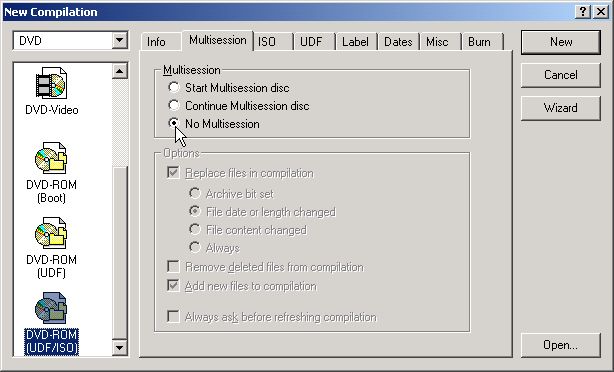The width and height of the screenshot is (614, 372).
Task: Click the compilation list scroll down arrow
Action: click(x=119, y=347)
